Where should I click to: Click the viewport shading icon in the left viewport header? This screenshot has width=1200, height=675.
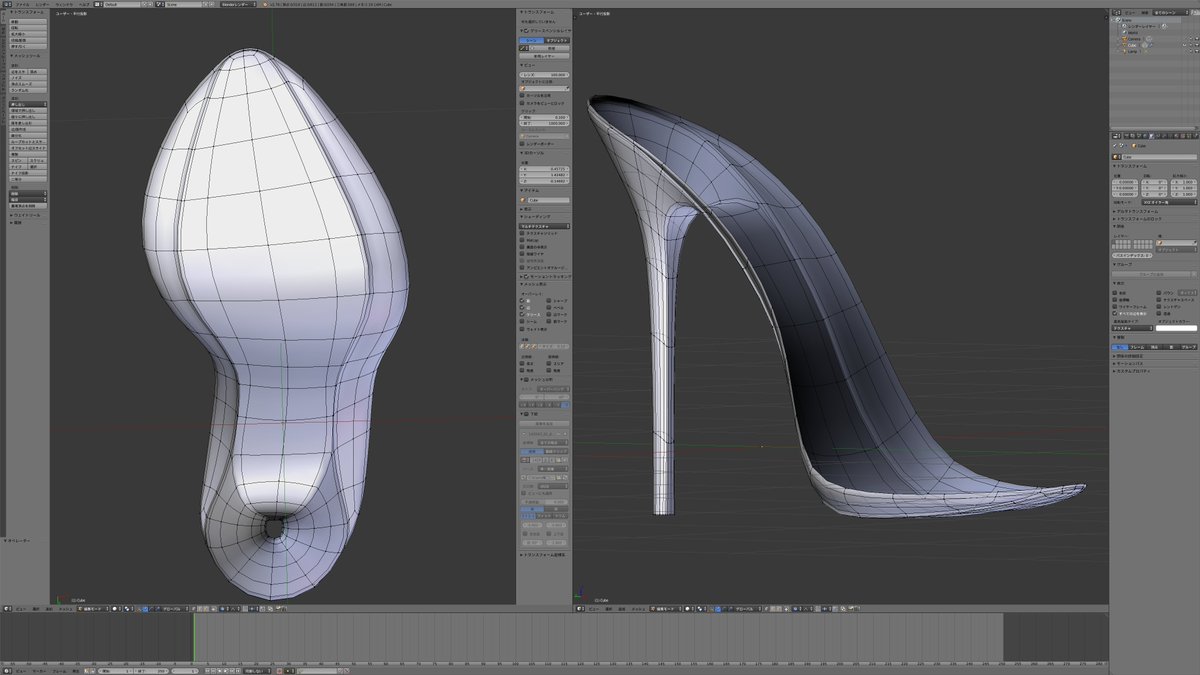pyautogui.click(x=117, y=608)
